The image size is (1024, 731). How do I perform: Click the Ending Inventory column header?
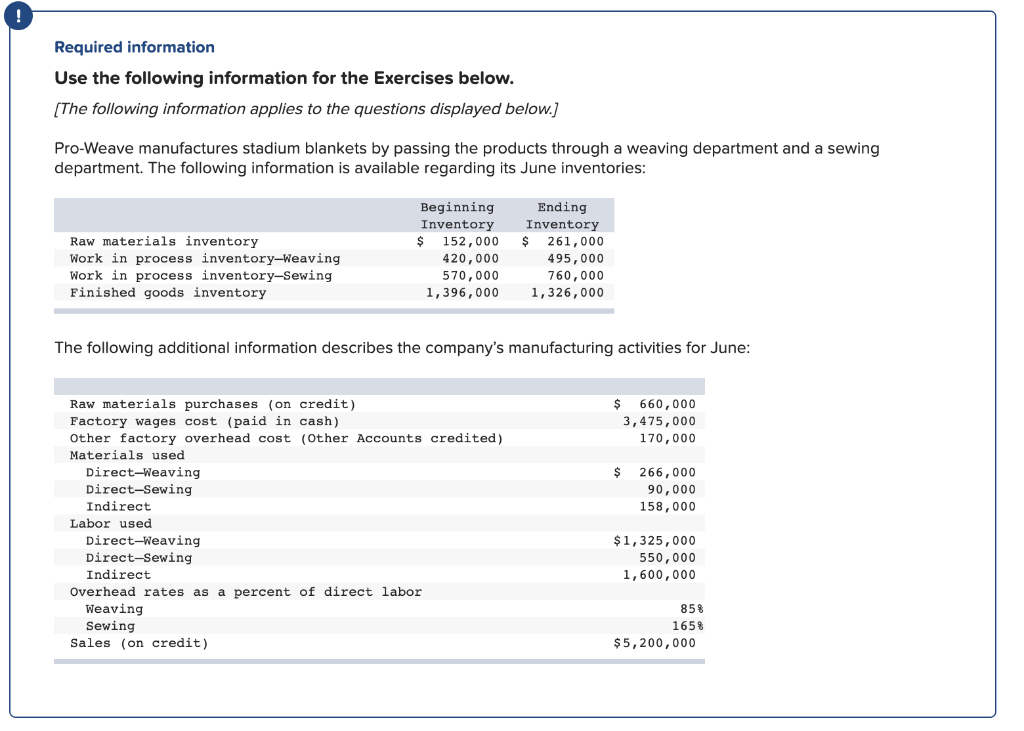562,215
